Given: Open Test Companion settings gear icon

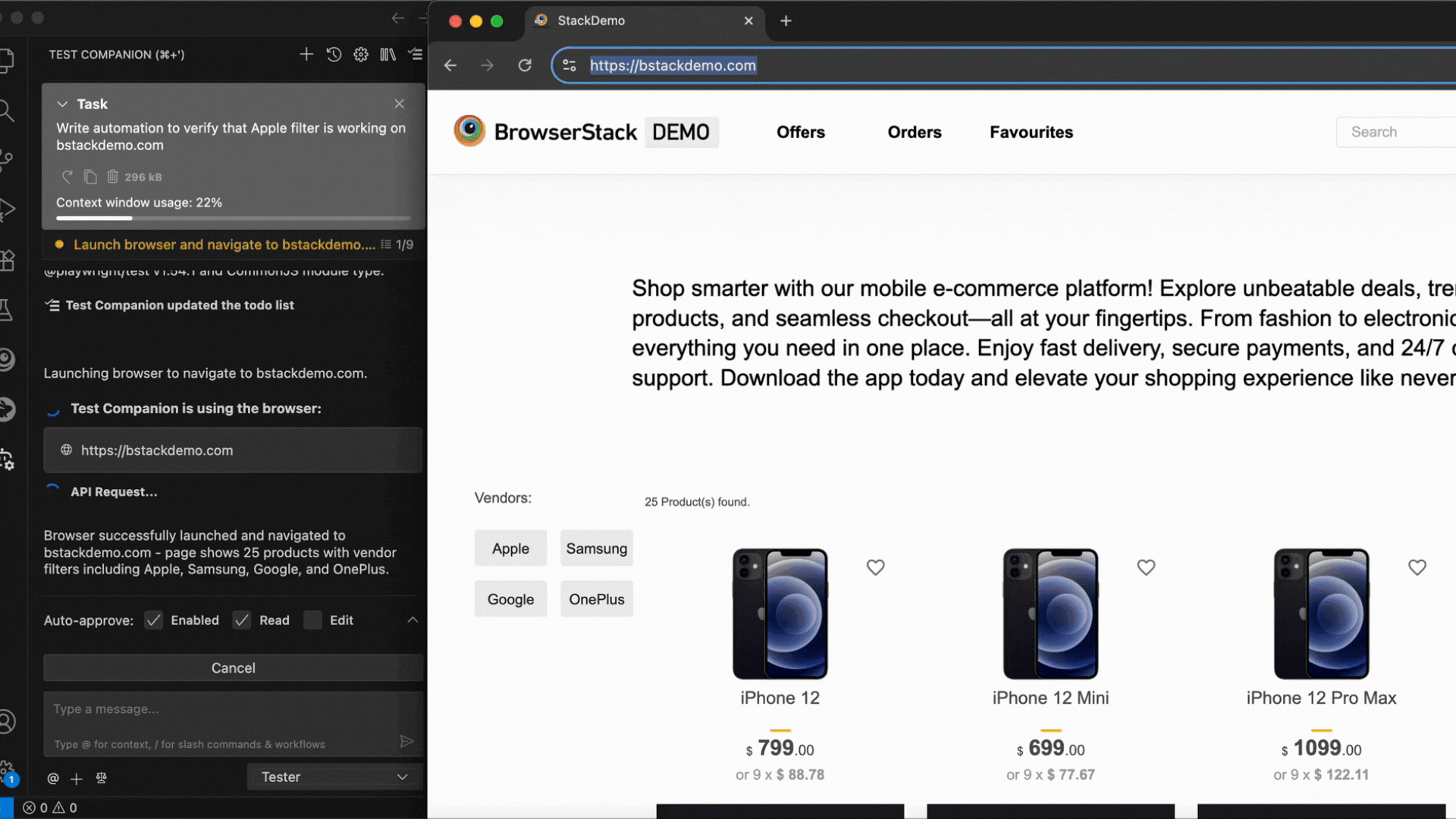Looking at the screenshot, I should coord(361,55).
